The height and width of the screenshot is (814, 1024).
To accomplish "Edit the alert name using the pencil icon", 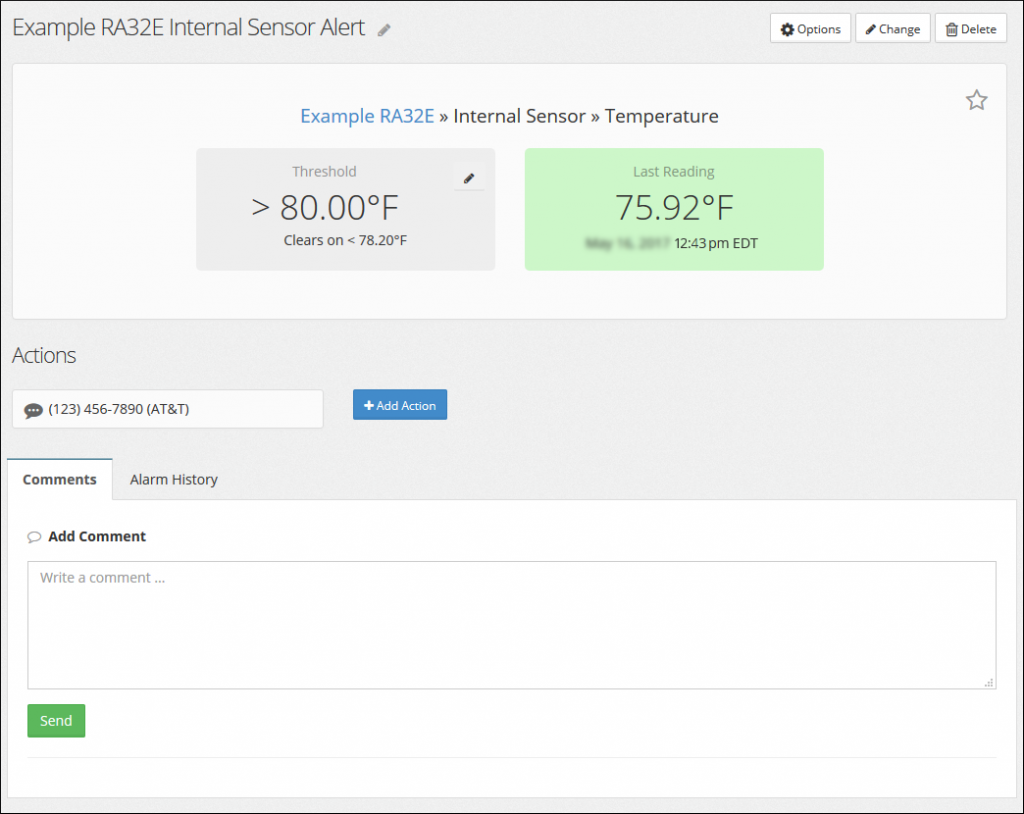I will [383, 30].
